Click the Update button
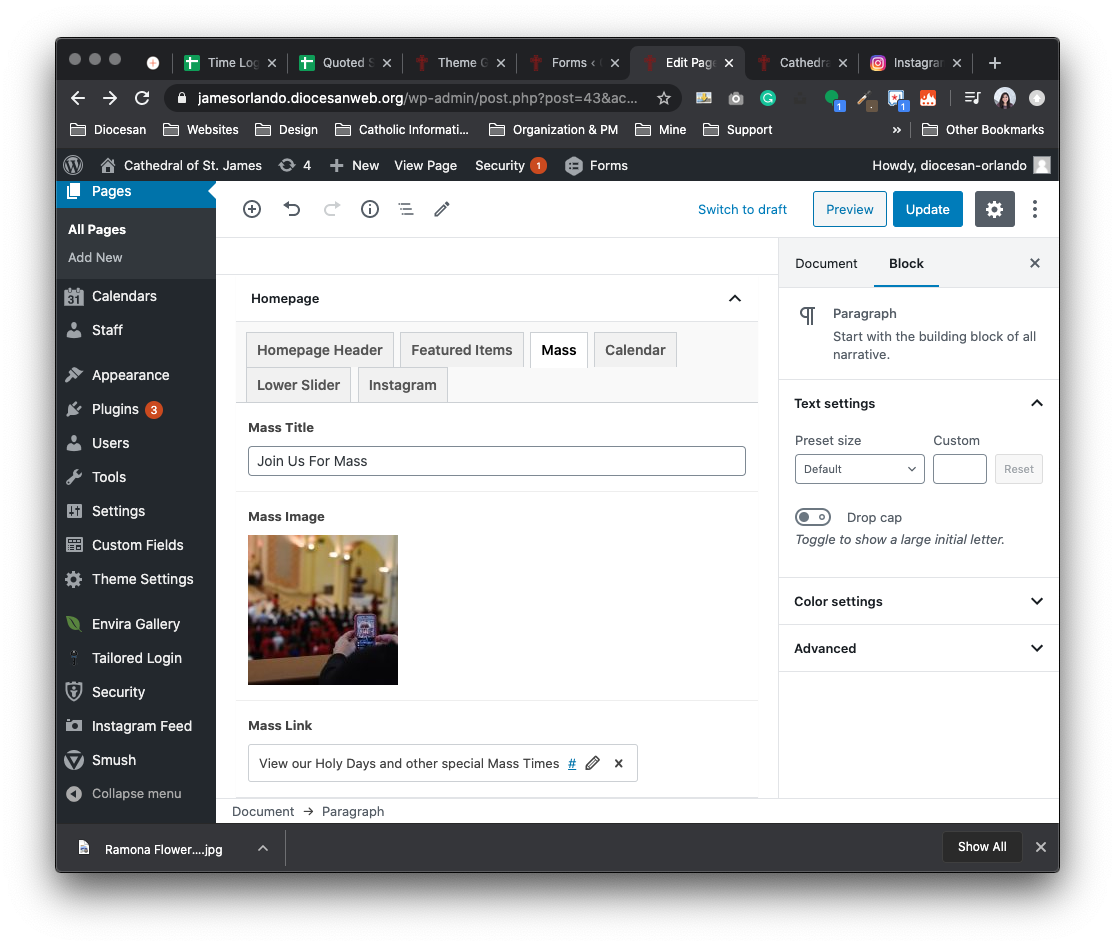 pos(927,209)
